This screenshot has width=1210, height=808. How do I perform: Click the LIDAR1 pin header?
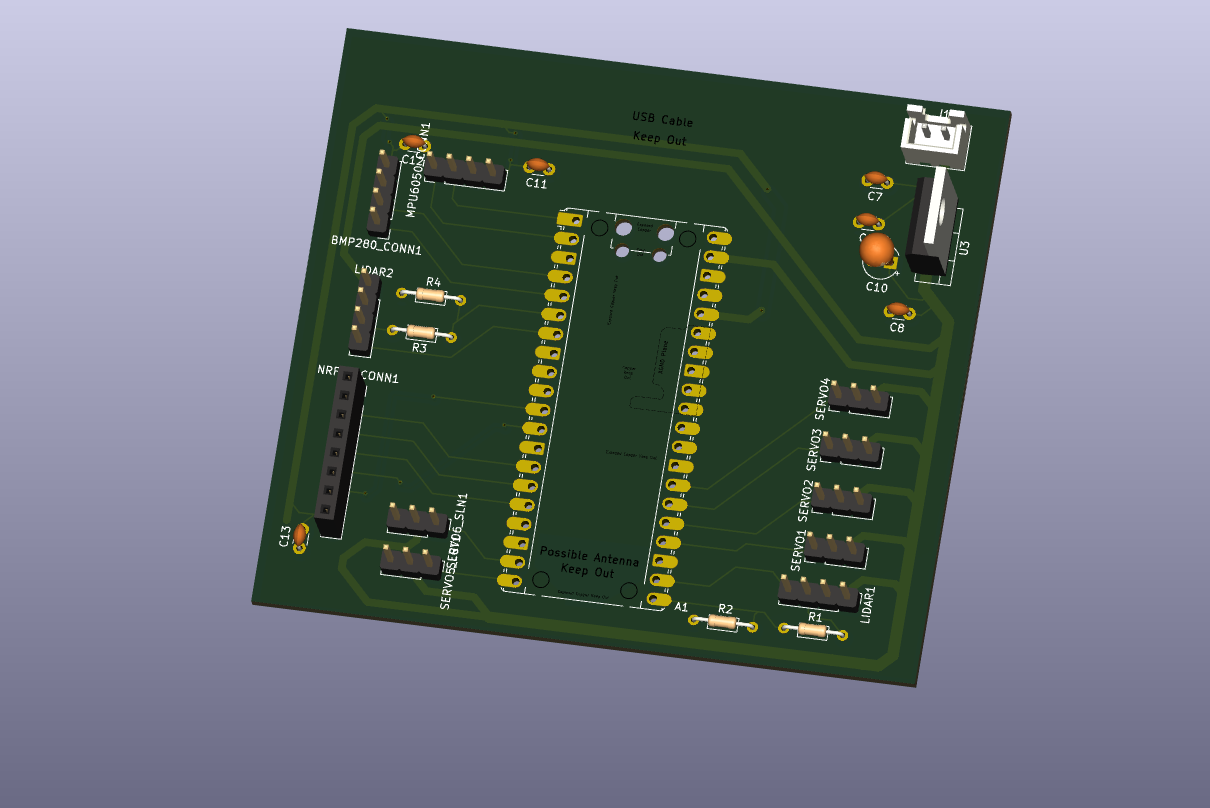[819, 592]
